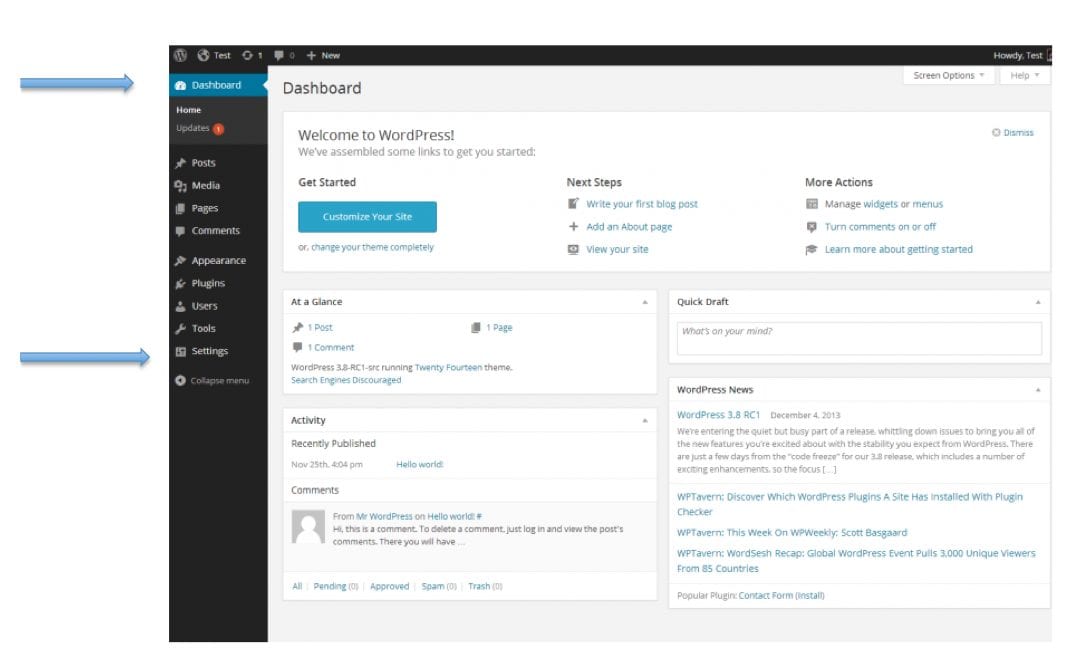Open the Mr WordPress commenter link
The width and height of the screenshot is (1077, 662).
click(x=384, y=516)
